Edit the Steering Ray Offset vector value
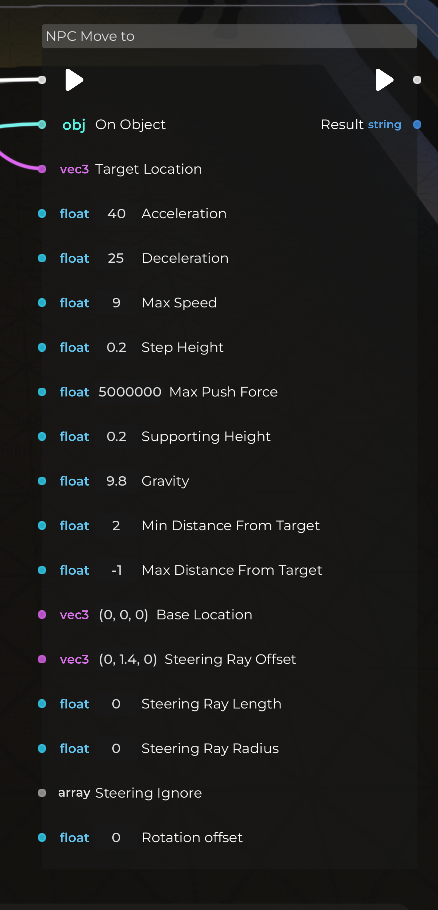Viewport: 438px width, 910px height. click(128, 659)
